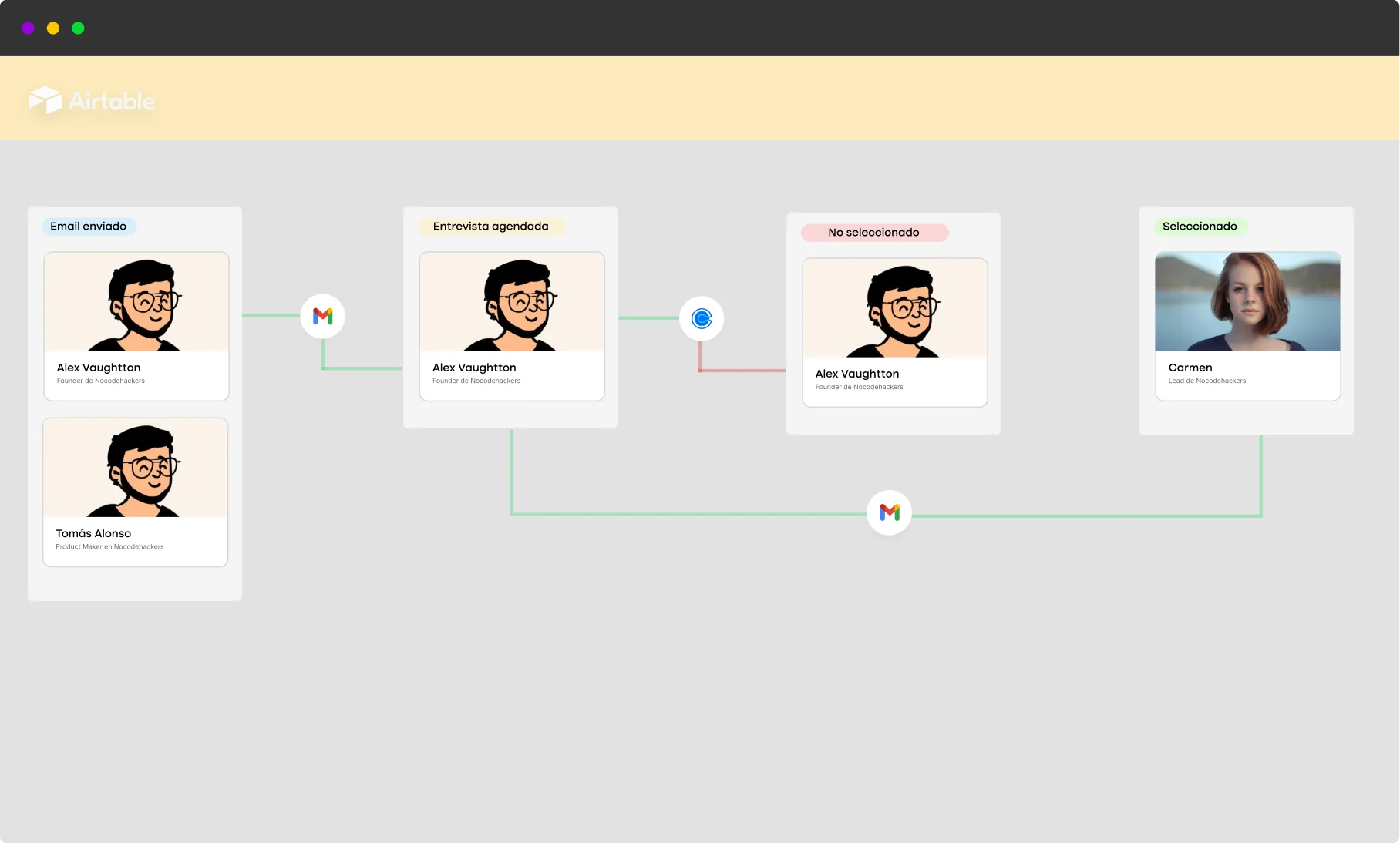Select the Email enviado status label
The width and height of the screenshot is (1400, 843).
(89, 227)
